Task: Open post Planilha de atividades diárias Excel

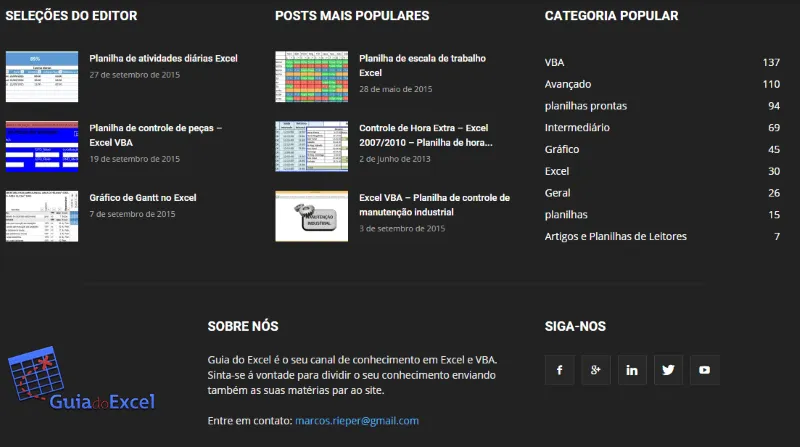Action: [x=163, y=58]
